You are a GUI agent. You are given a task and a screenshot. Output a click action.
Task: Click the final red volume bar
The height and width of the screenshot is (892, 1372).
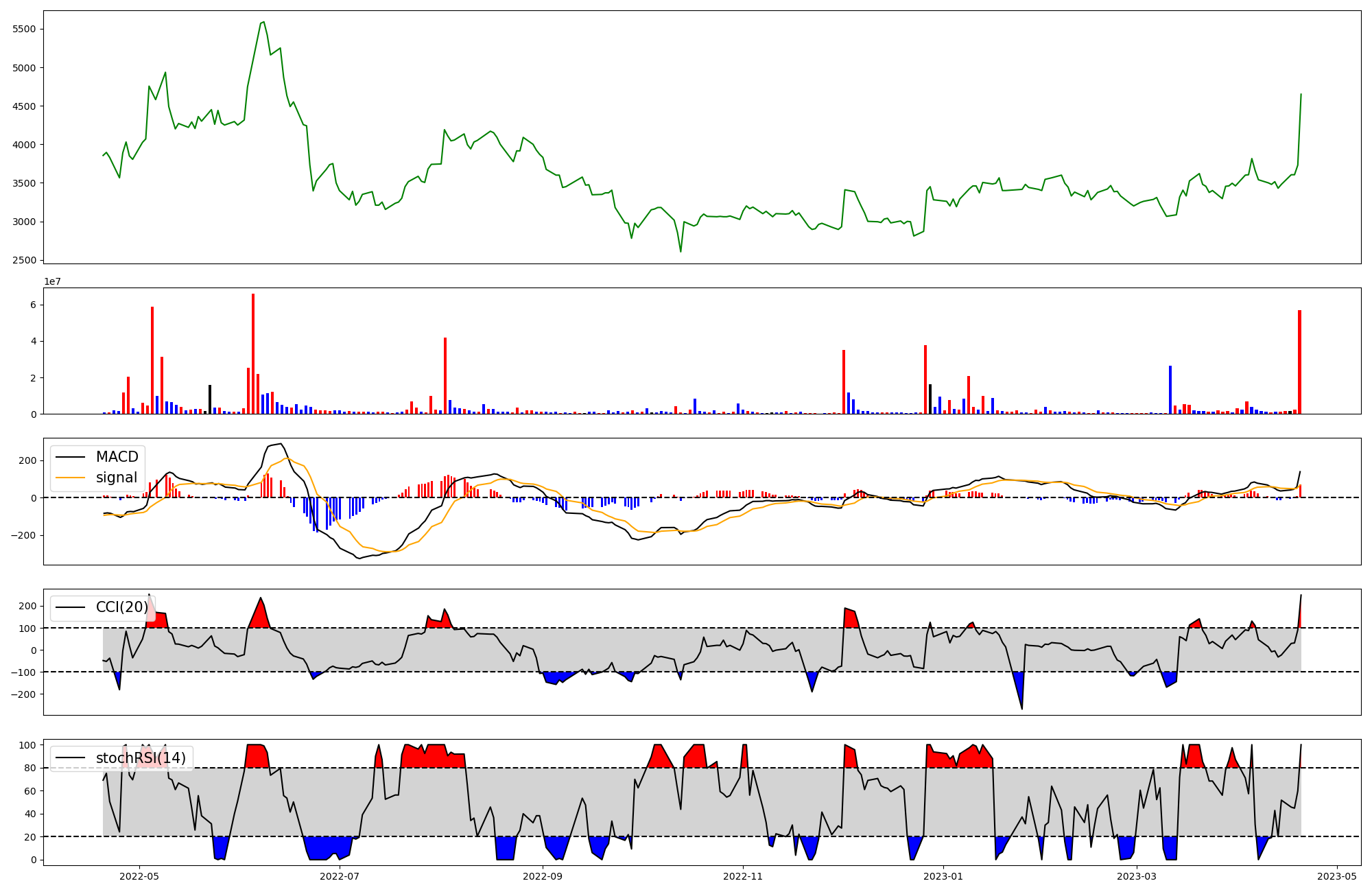1299,362
